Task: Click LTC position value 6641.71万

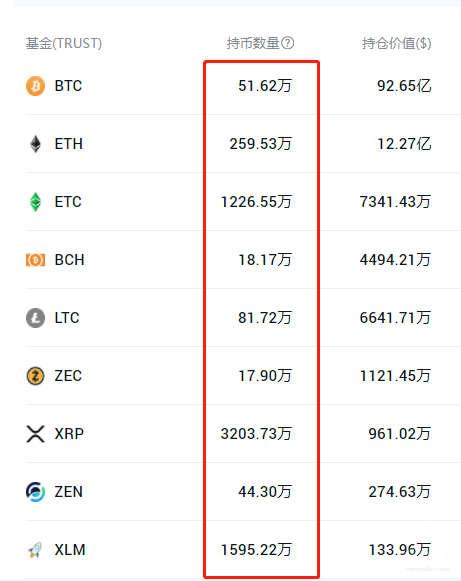Action: coord(395,318)
